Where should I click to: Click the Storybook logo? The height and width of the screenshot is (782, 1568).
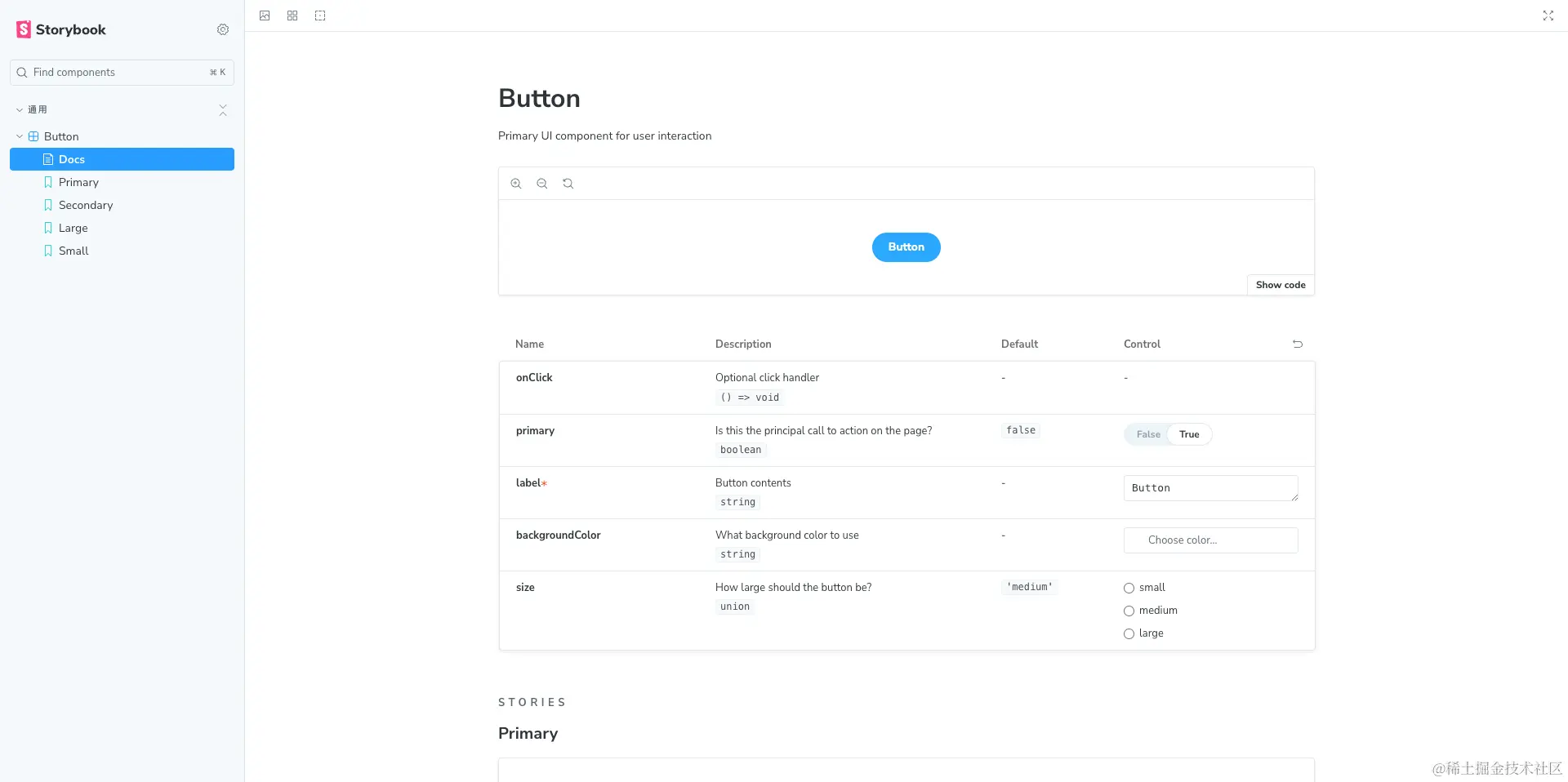[x=61, y=29]
